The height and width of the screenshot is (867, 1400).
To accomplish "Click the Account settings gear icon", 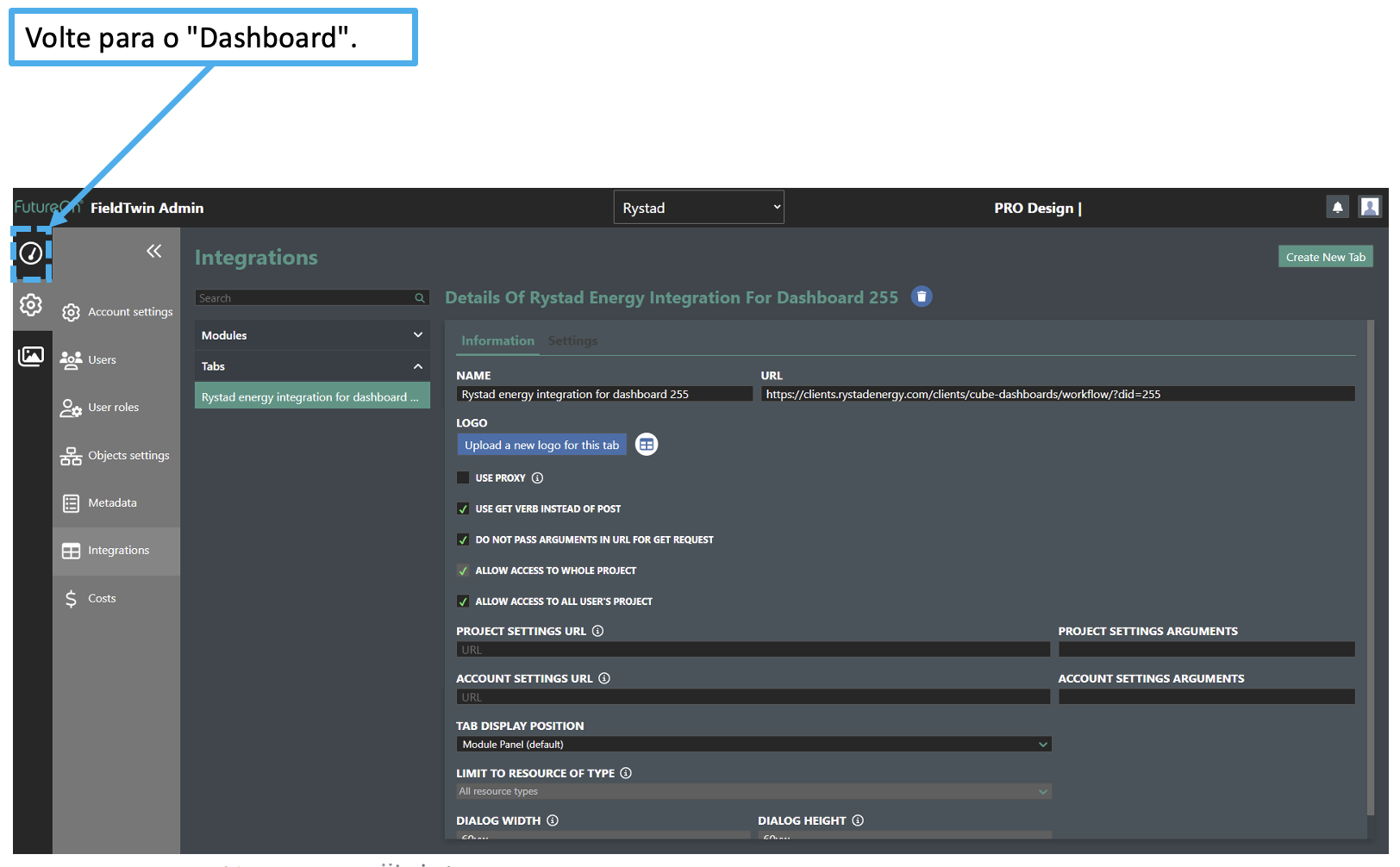I will click(x=71, y=312).
